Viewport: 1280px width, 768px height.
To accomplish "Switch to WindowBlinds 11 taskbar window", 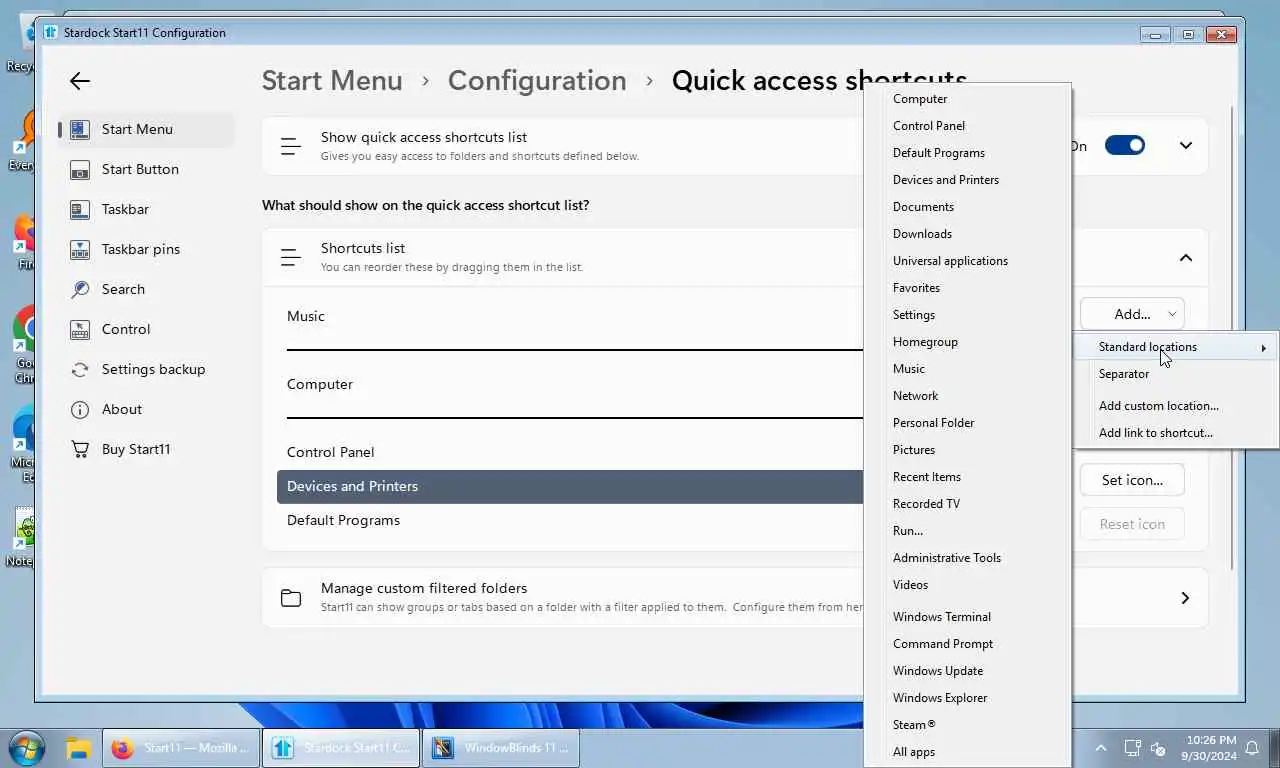I will (502, 748).
